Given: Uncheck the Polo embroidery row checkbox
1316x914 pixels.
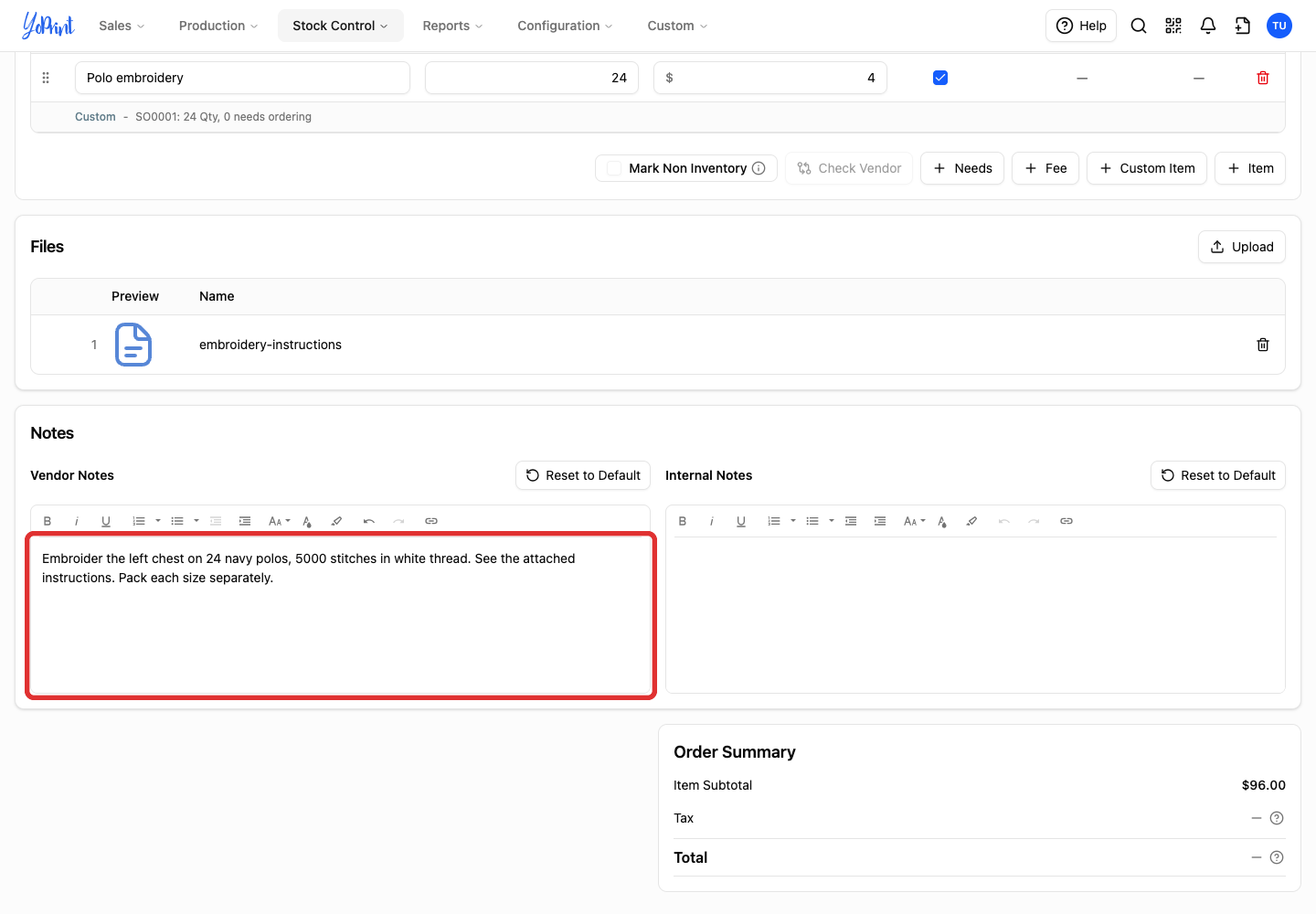Looking at the screenshot, I should click(940, 78).
